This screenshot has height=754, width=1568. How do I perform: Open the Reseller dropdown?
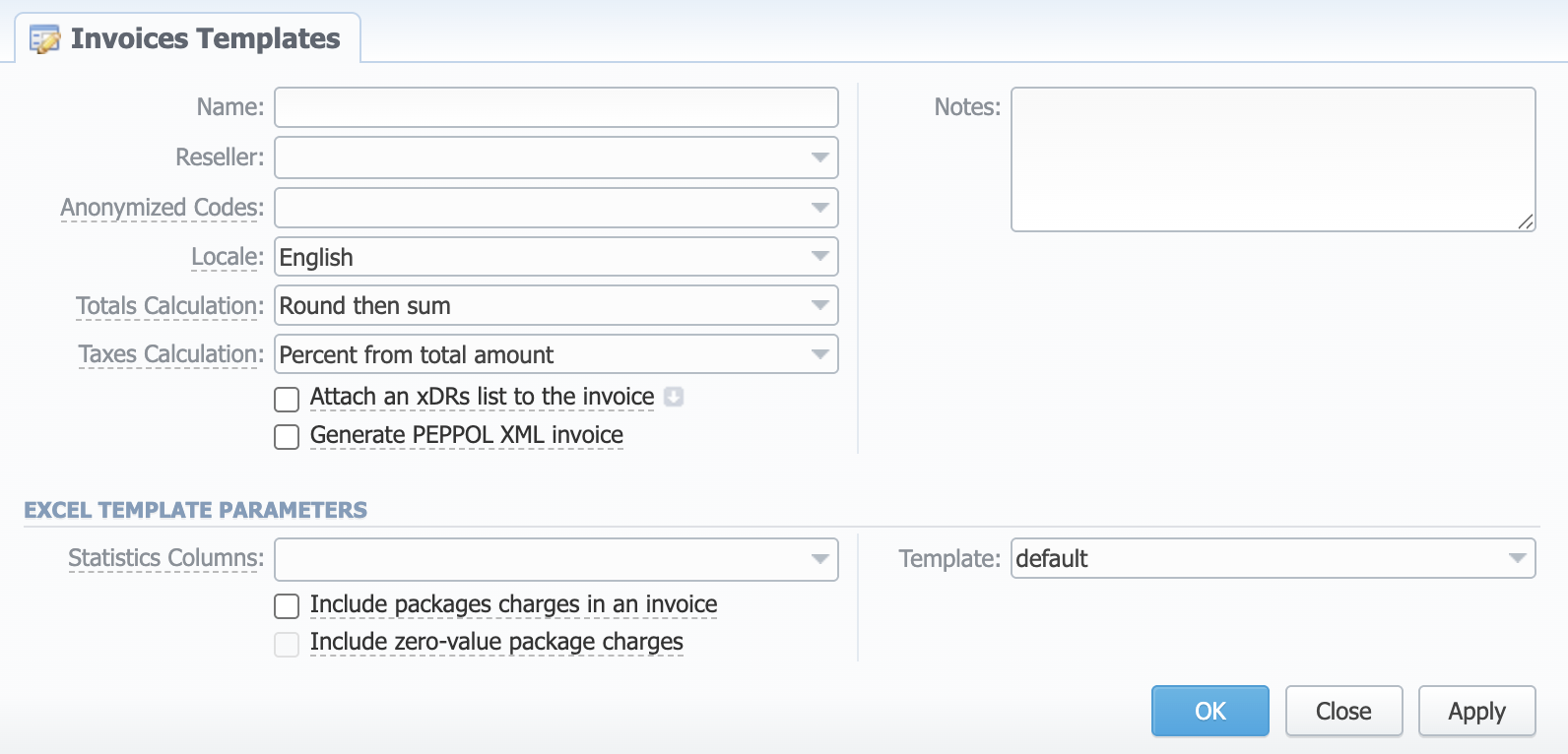coord(556,157)
